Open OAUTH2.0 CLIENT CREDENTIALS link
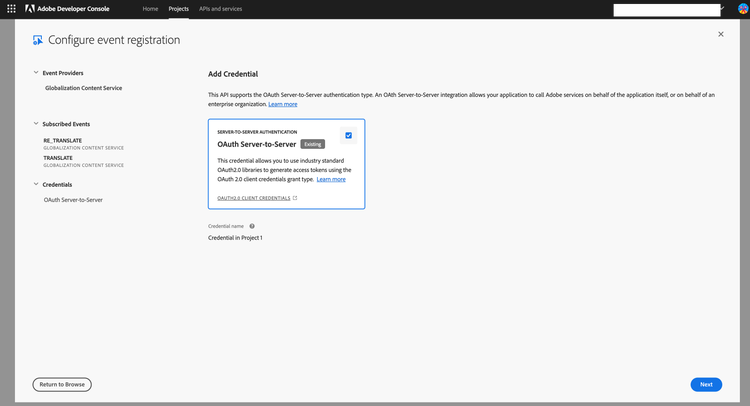The image size is (750, 406). pos(254,198)
